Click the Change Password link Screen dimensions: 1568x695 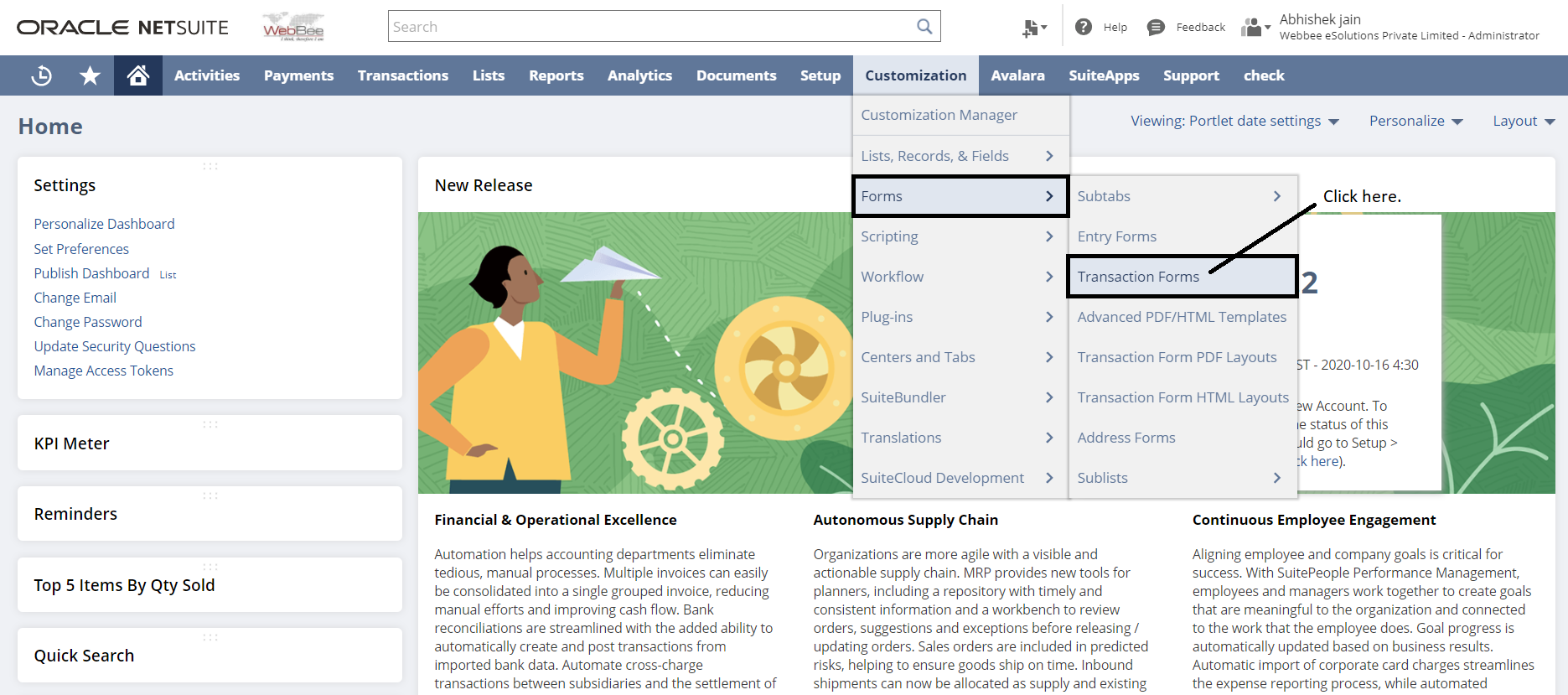88,322
